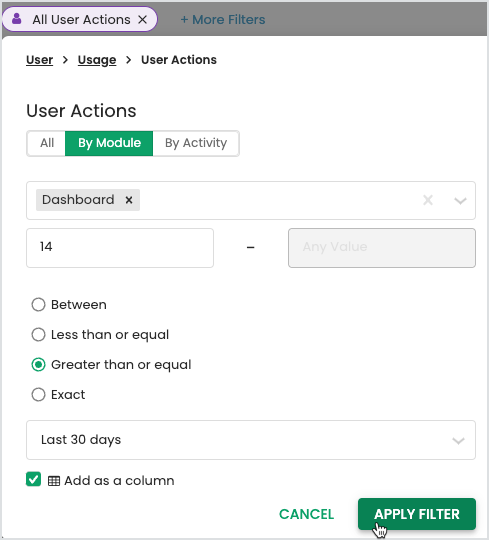The height and width of the screenshot is (540, 489).
Task: Expand the Last 30 days date range dropdown
Action: [251, 440]
